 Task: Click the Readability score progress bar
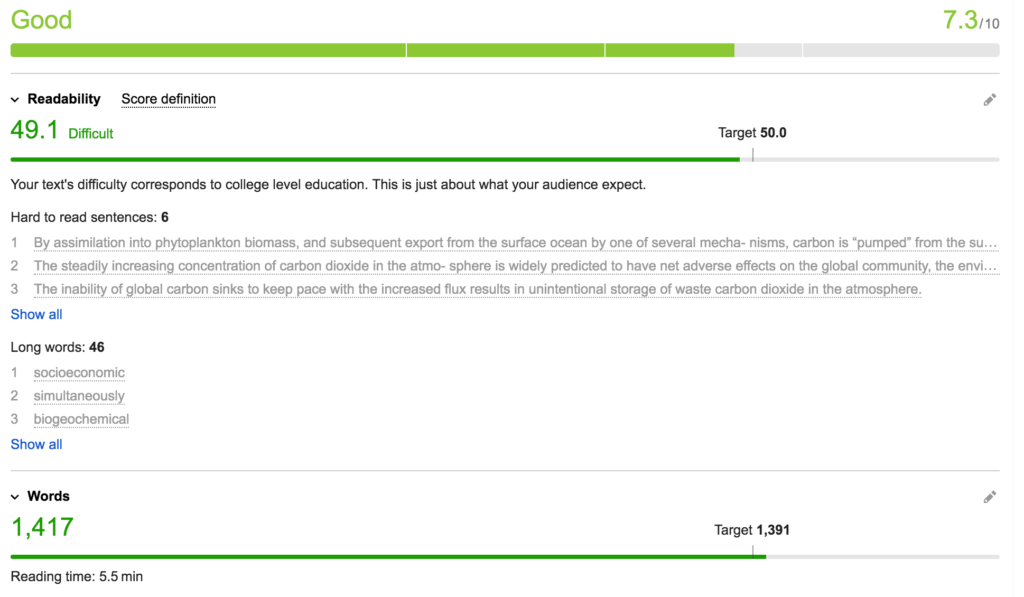click(505, 159)
